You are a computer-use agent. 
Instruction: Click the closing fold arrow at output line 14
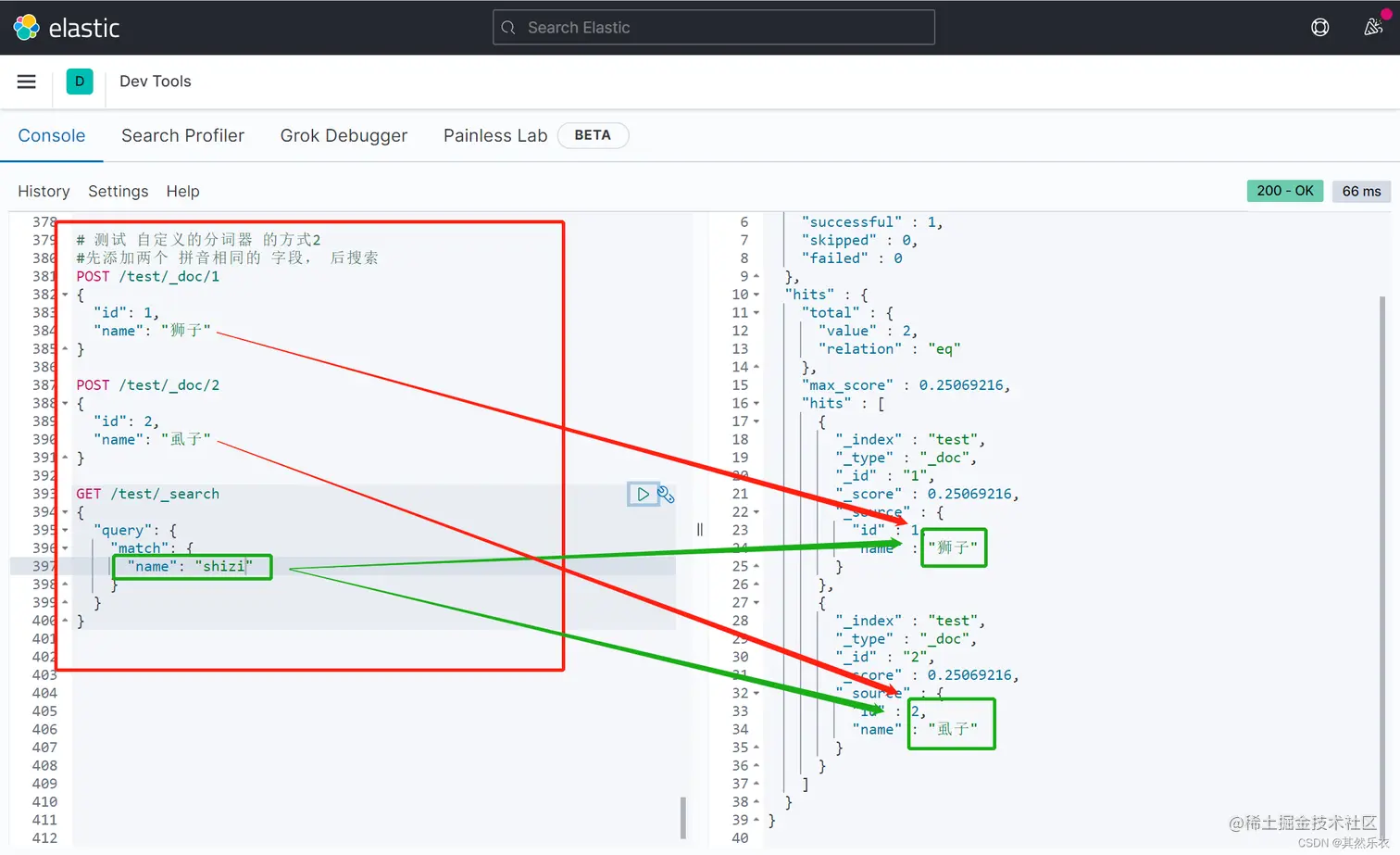pyautogui.click(x=756, y=368)
